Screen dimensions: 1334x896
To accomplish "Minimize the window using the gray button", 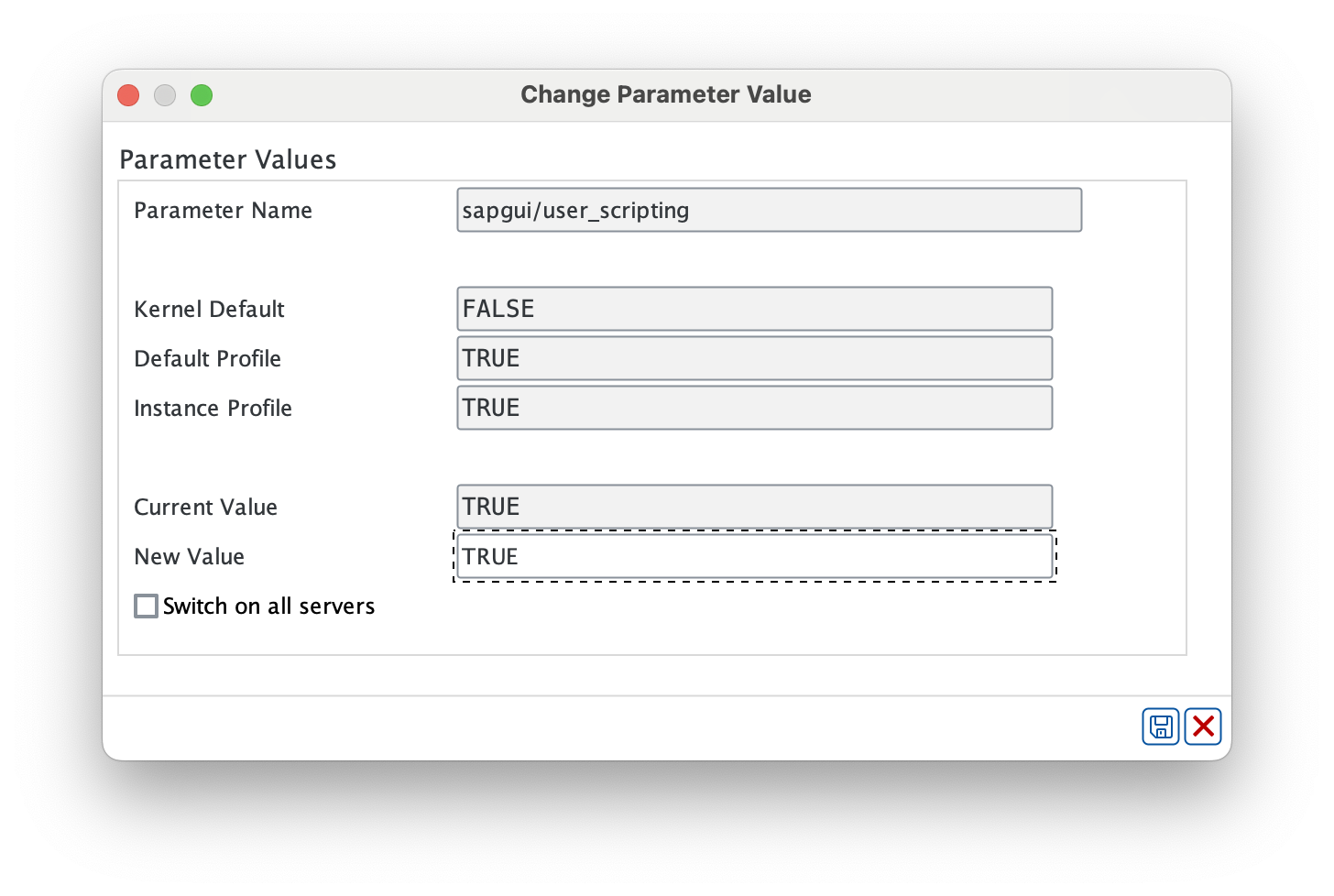I will 165,95.
